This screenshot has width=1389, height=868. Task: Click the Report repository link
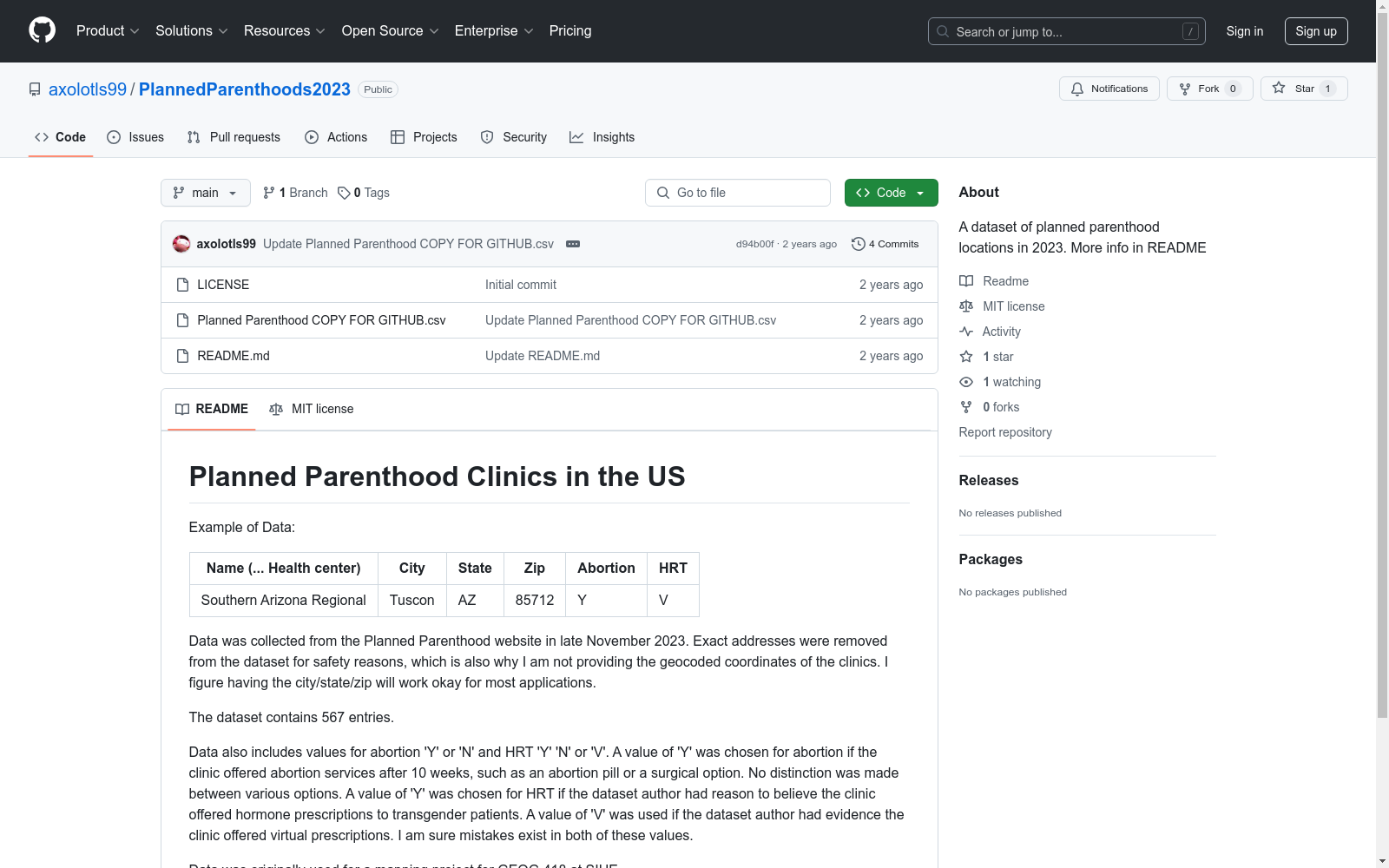pos(1005,432)
